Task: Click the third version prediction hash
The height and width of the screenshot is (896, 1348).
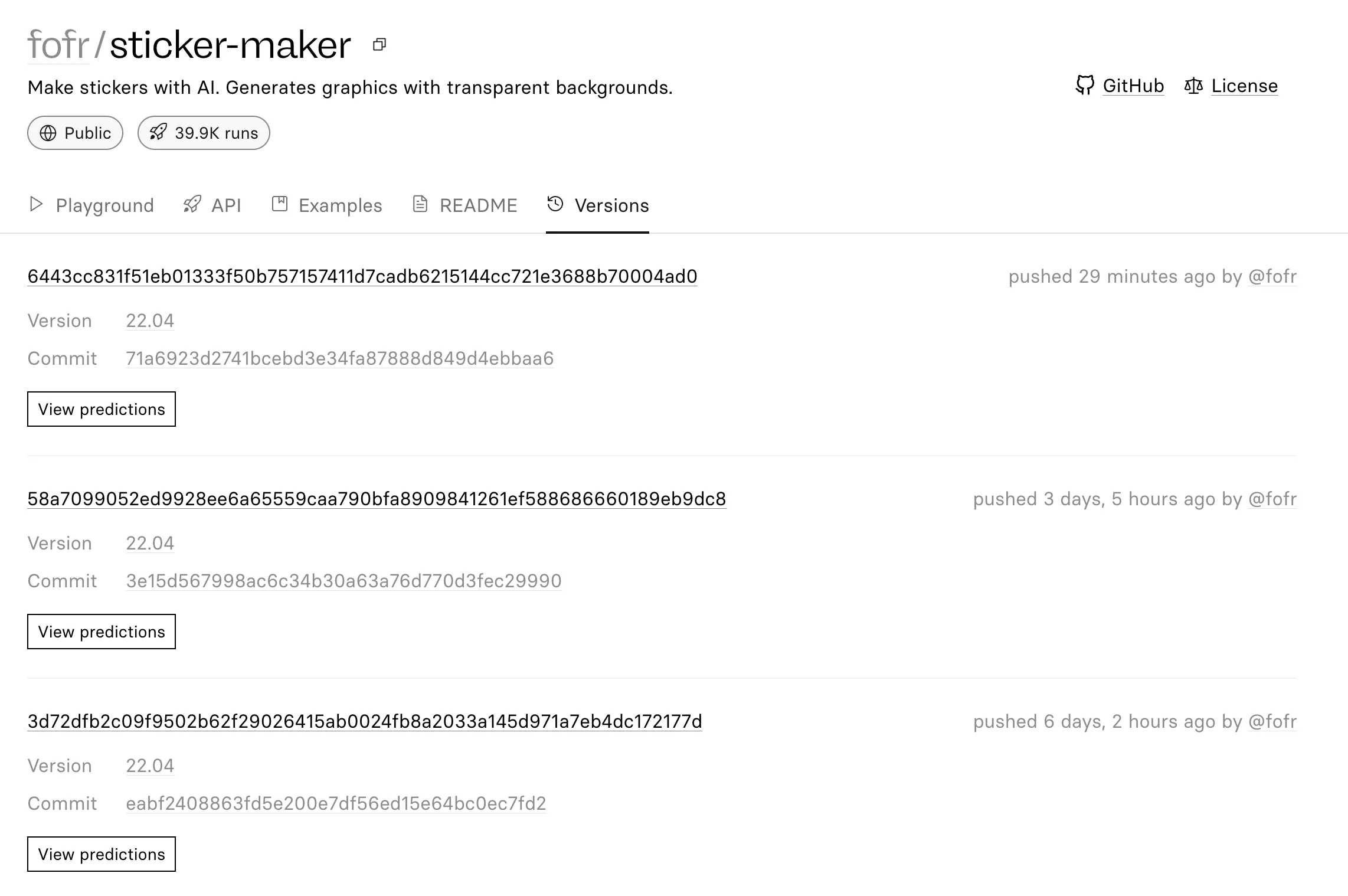Action: click(364, 721)
